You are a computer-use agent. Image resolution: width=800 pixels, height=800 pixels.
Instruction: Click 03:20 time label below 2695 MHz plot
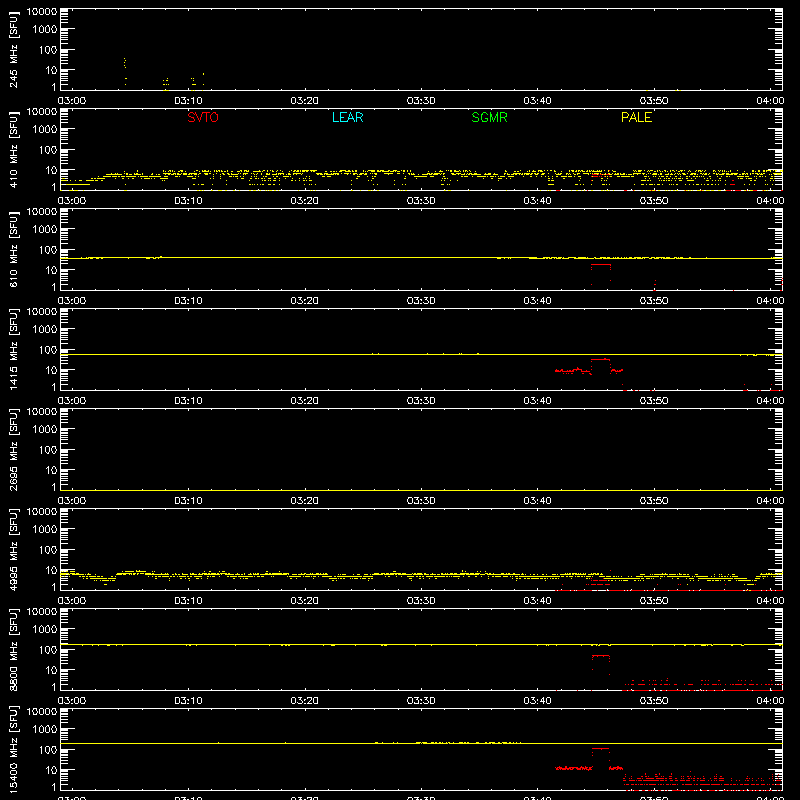point(305,501)
